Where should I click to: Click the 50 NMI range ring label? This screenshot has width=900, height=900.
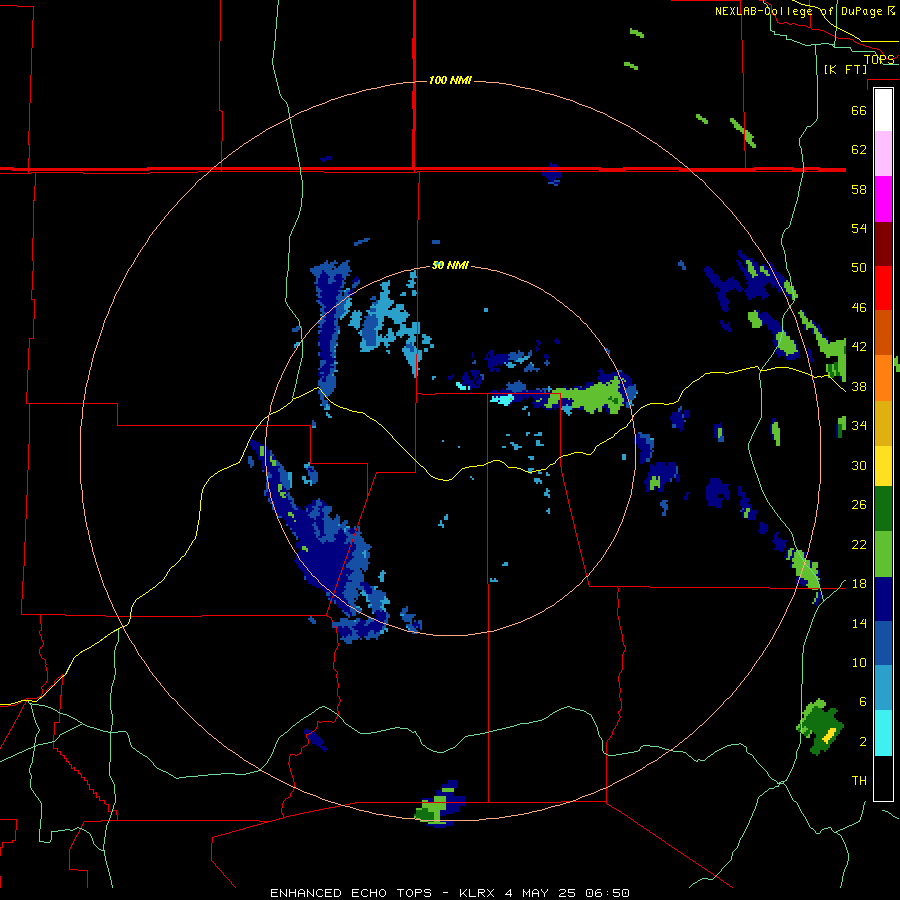[450, 265]
